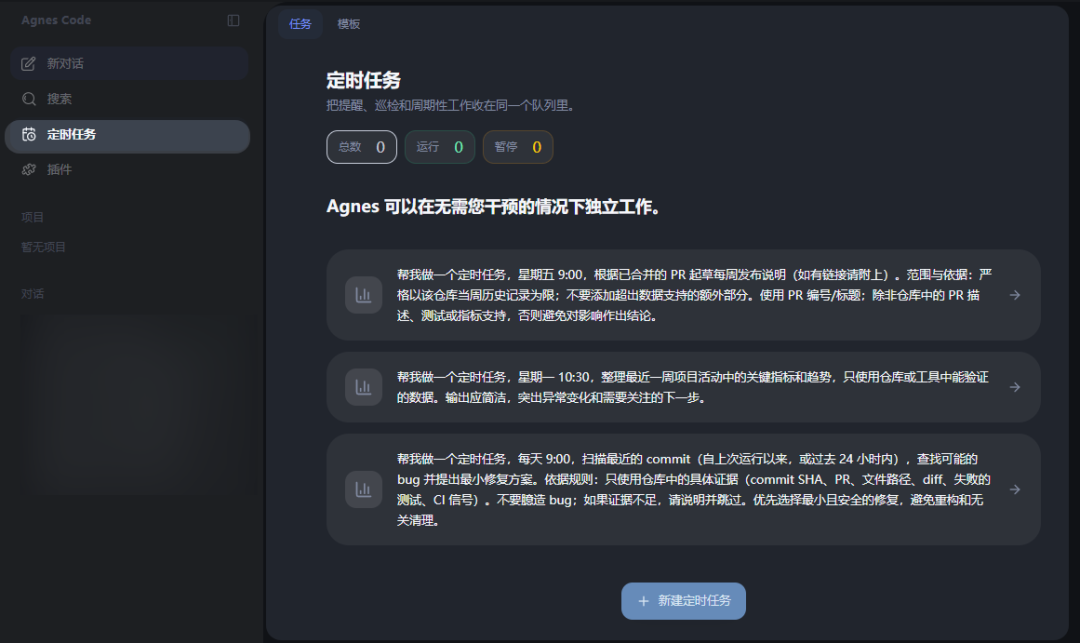Click arrow on the 星期五 9:00 card
Screen dimensions: 1080x643
(x=1015, y=295)
